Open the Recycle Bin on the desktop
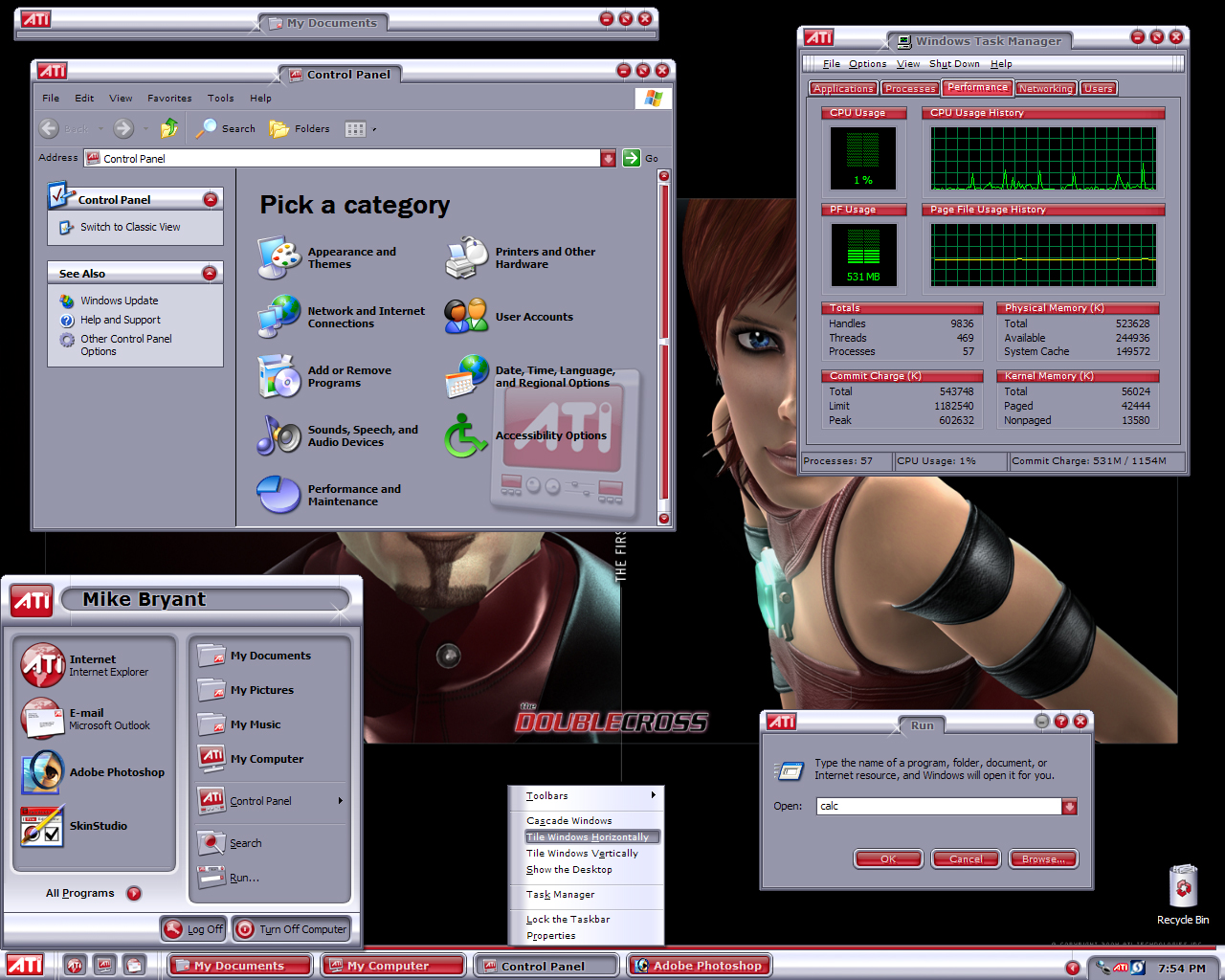The height and width of the screenshot is (980, 1225). 1183,895
